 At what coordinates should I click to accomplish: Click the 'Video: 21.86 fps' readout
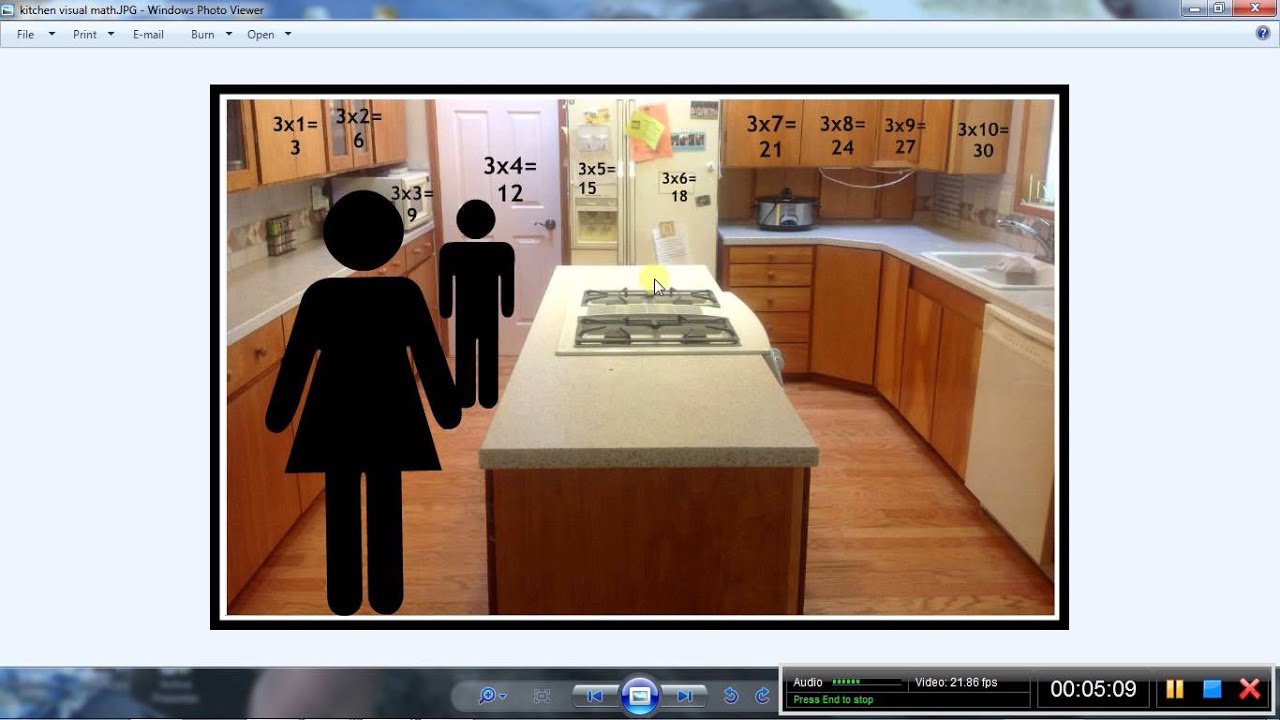(x=956, y=682)
